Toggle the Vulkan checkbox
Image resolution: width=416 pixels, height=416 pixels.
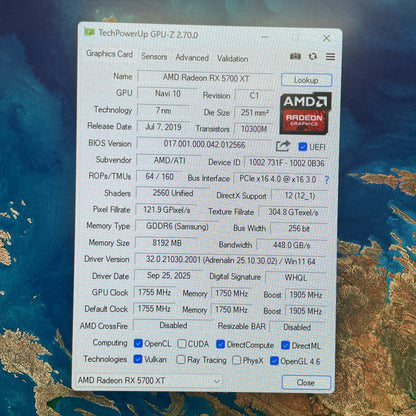click(138, 359)
